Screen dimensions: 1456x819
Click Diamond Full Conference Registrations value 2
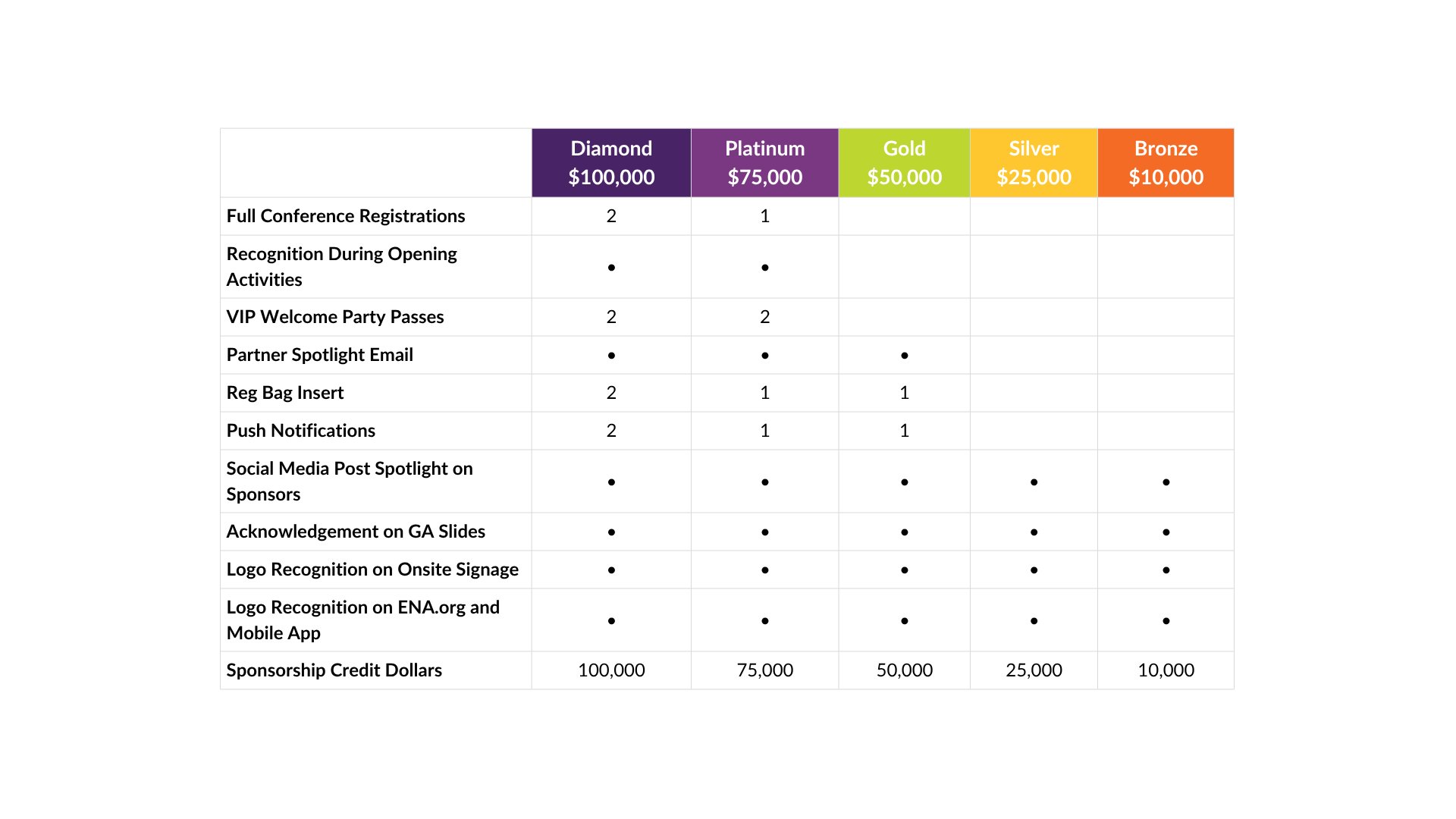pos(611,216)
